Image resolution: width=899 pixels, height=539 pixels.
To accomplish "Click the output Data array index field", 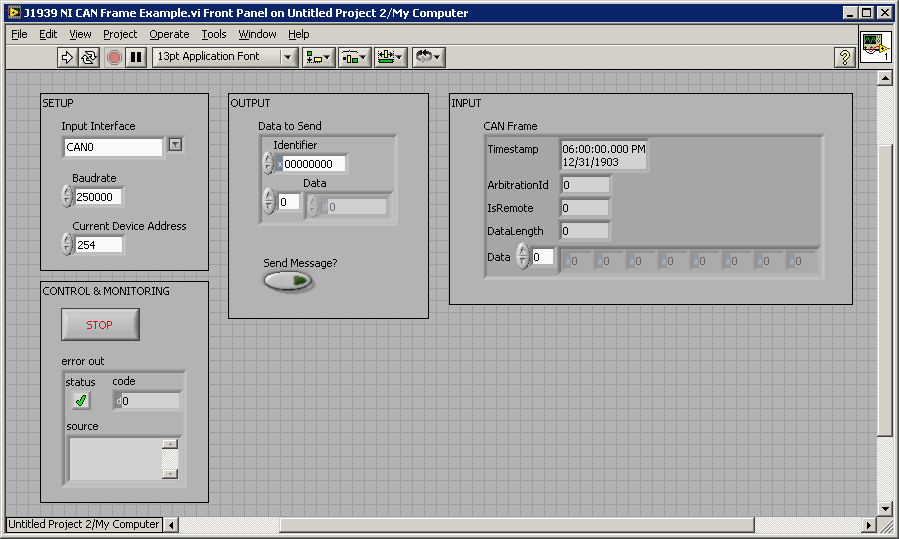I will 289,202.
